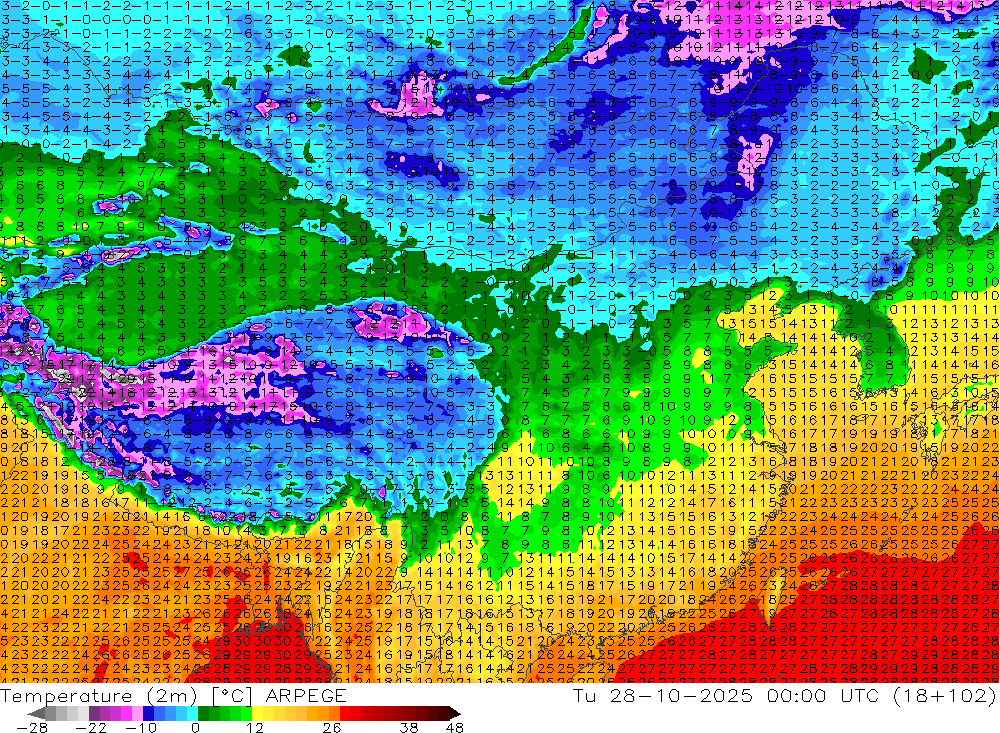This screenshot has width=1000, height=733.
Task: Click the 'ARPEGE' model name
Action: (306, 695)
